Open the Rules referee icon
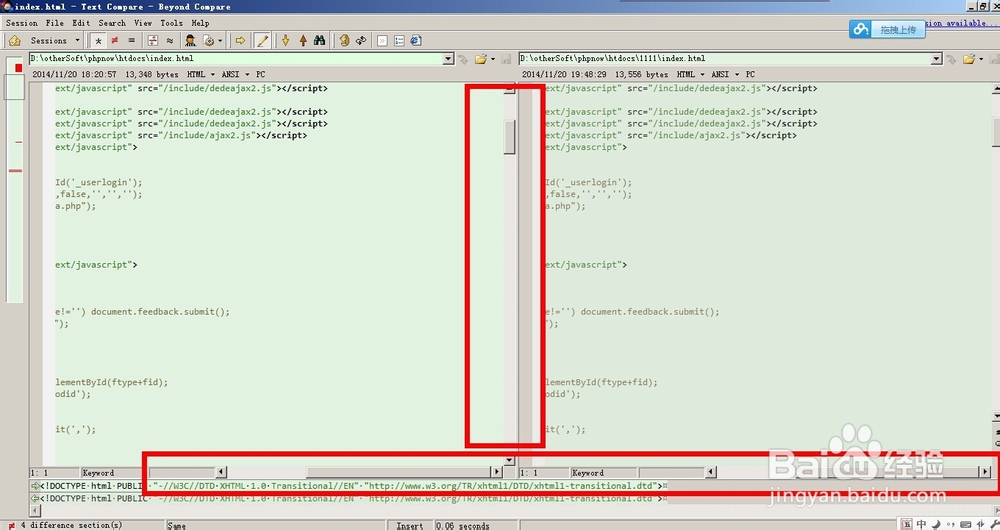 [x=190, y=41]
